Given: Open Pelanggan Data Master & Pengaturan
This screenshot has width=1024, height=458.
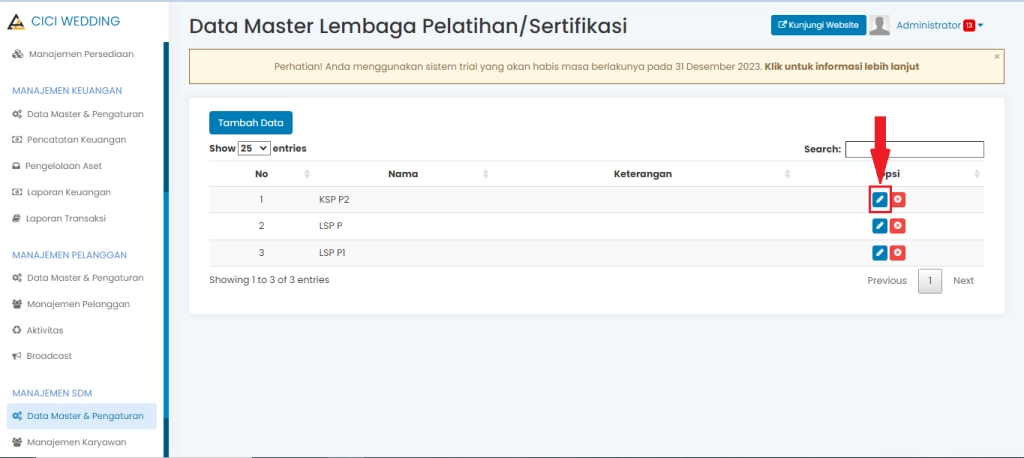Looking at the screenshot, I should coord(78,278).
